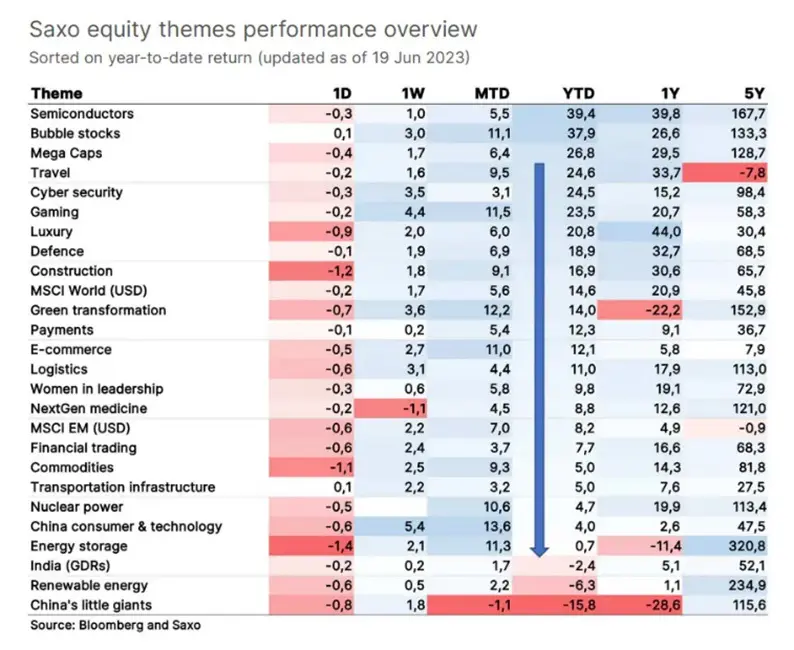Select the China's little giants row label
The width and height of the screenshot is (794, 650).
[x=93, y=604]
